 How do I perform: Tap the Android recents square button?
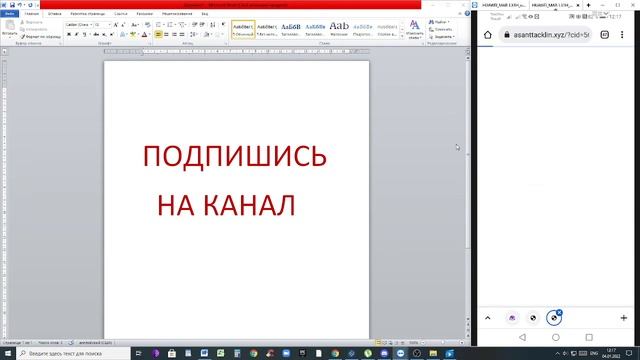(x=589, y=337)
